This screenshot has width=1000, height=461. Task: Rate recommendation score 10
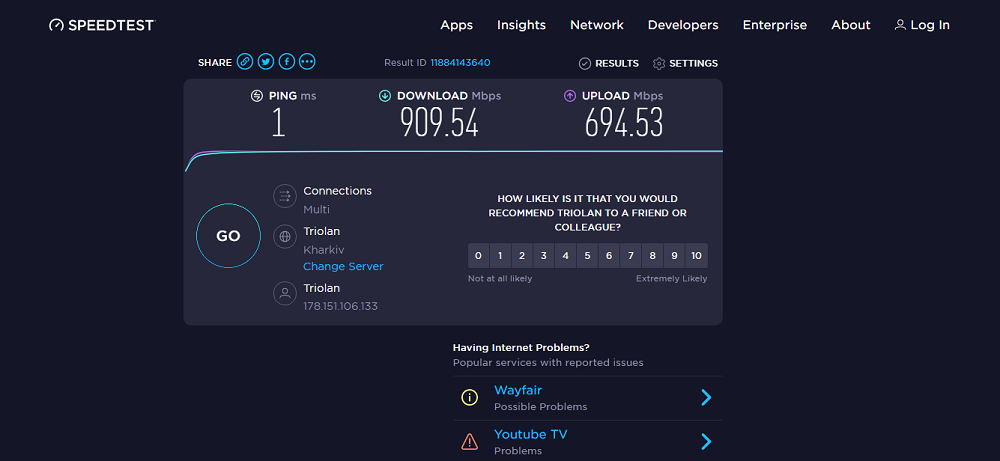[x=696, y=256]
